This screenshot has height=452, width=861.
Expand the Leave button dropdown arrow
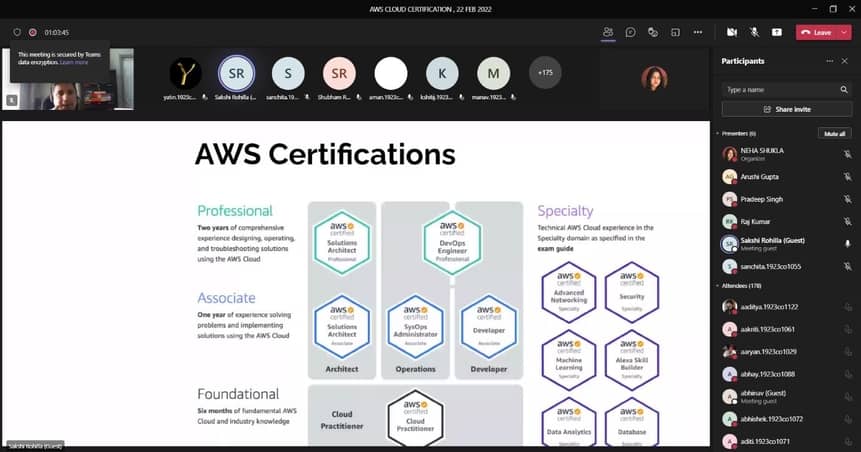(843, 32)
